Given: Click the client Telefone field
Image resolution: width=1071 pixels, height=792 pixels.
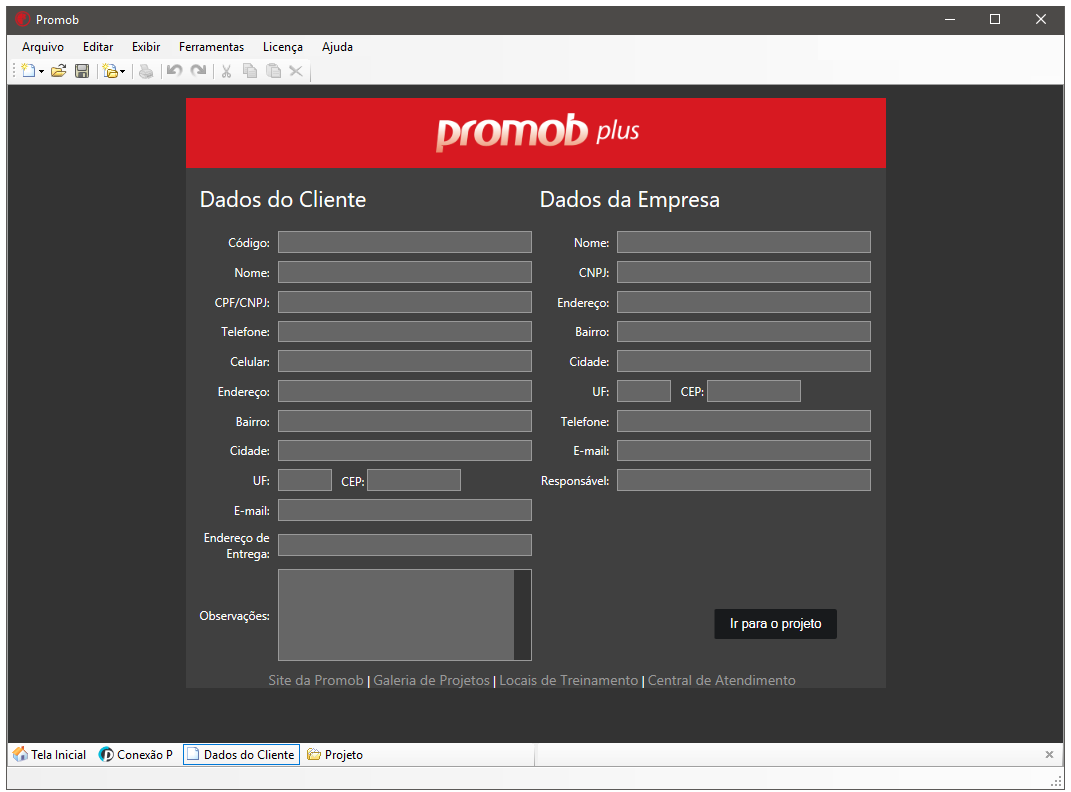Looking at the screenshot, I should coord(404,332).
